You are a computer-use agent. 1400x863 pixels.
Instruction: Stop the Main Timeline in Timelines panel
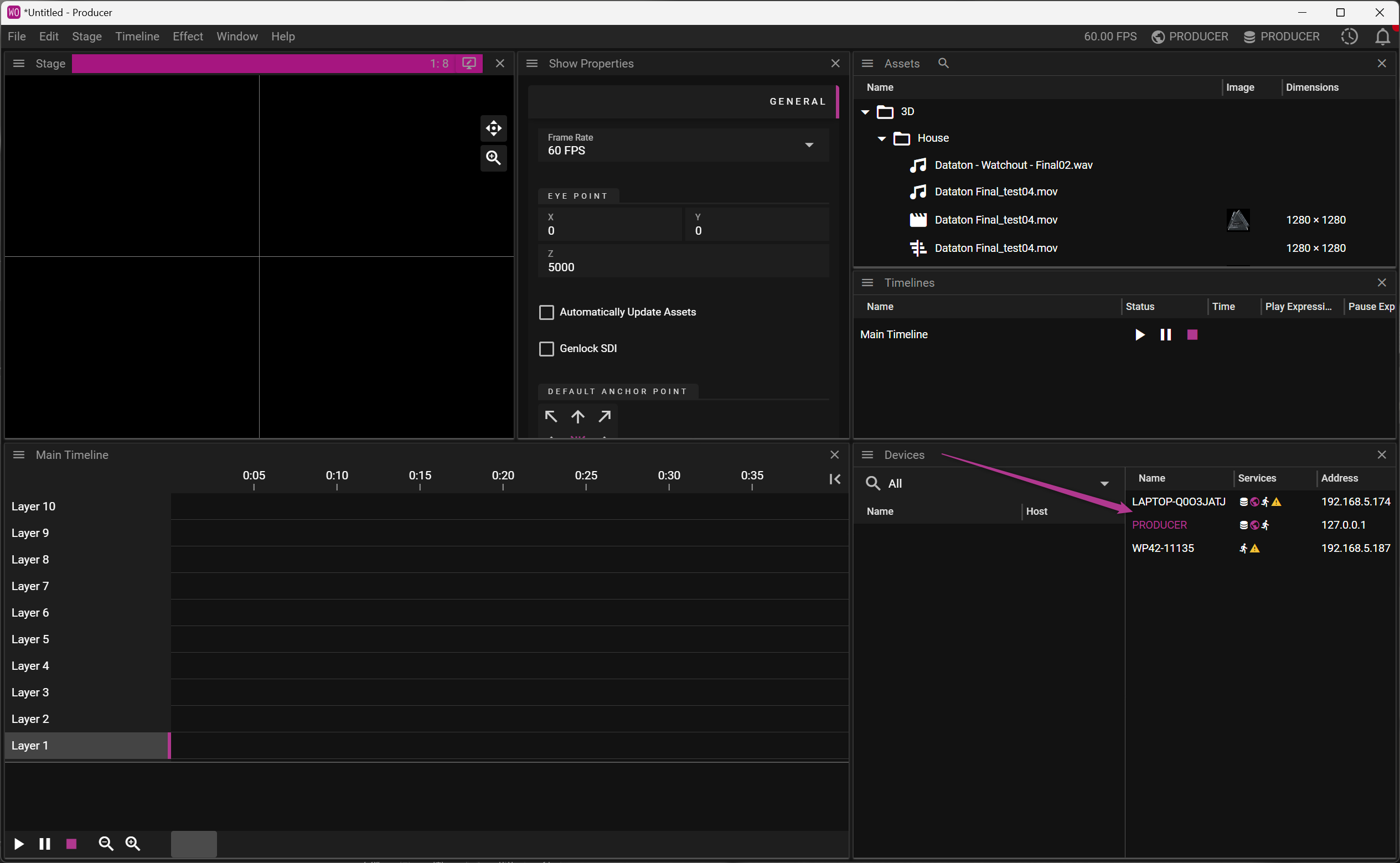(1192, 335)
